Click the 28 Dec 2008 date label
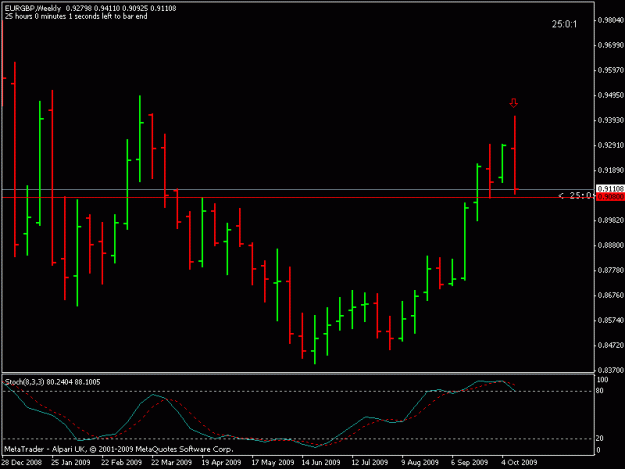This screenshot has height=469, width=625. (21, 462)
